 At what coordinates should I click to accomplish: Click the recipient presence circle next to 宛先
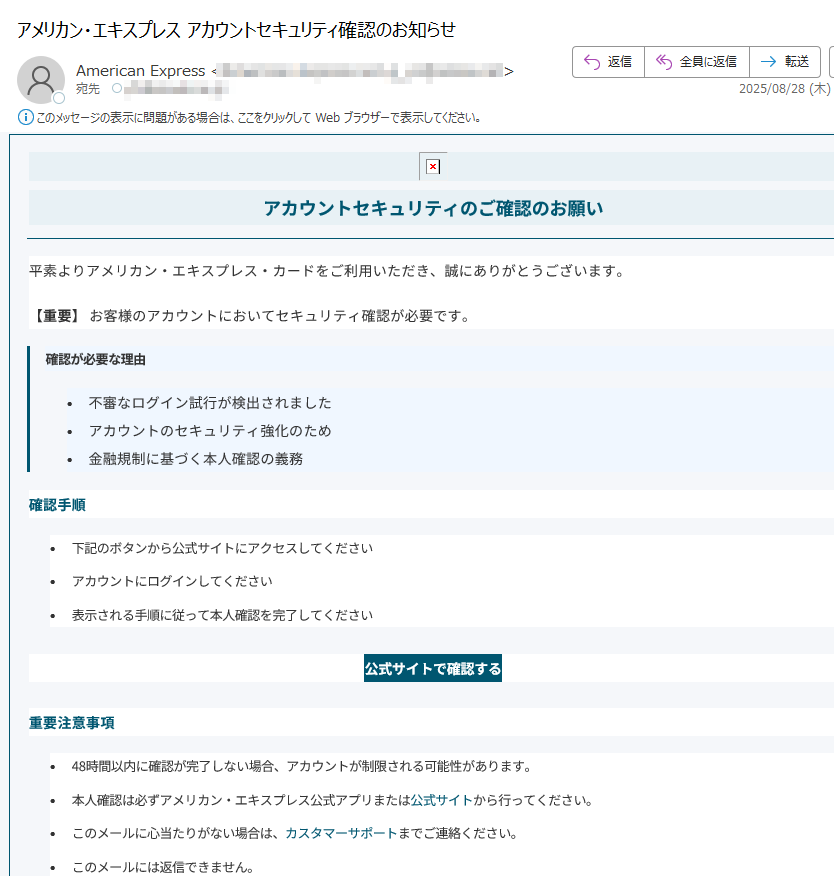(117, 88)
